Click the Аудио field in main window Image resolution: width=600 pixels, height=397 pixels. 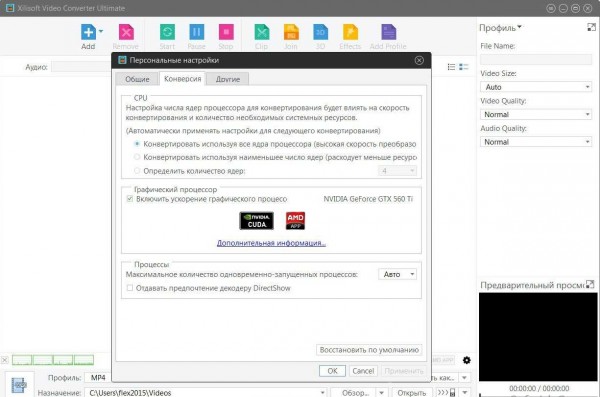[x=81, y=67]
